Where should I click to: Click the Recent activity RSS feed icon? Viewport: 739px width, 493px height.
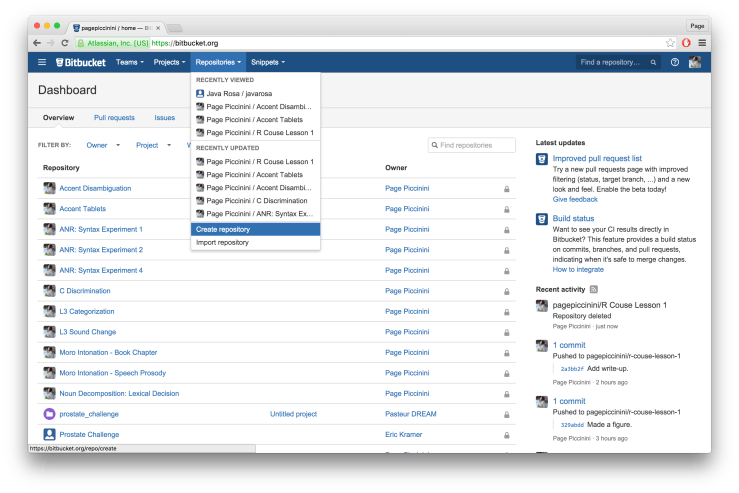(594, 289)
